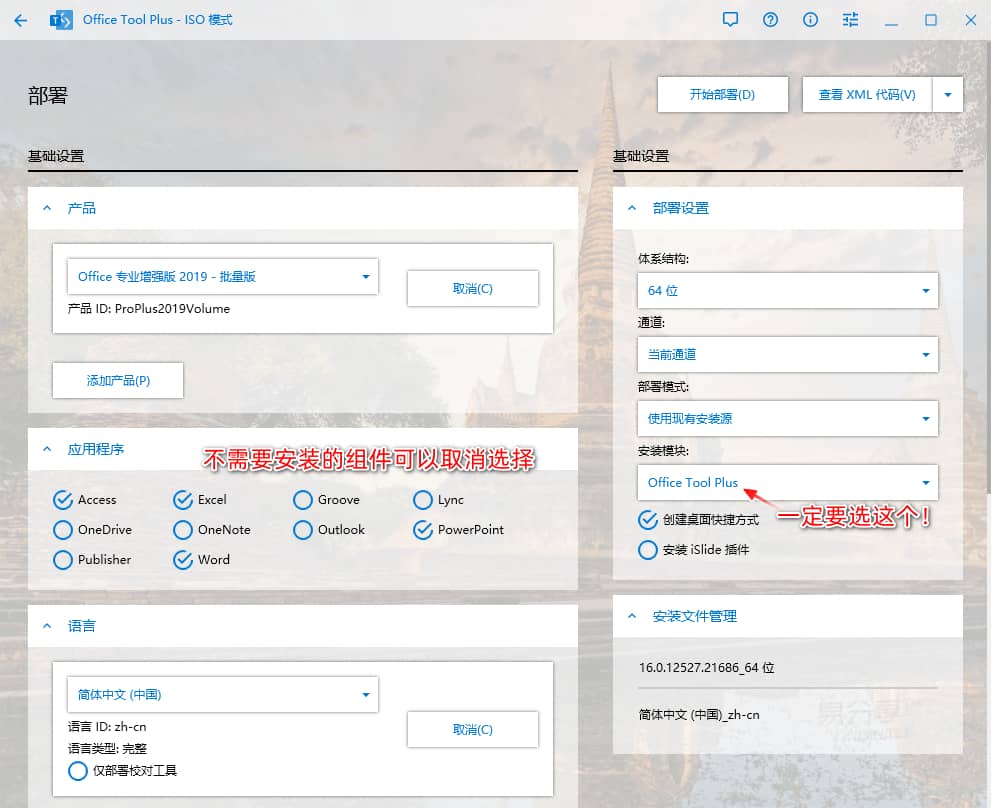
Task: Select the left 基础设置 heading
Action: 56,156
